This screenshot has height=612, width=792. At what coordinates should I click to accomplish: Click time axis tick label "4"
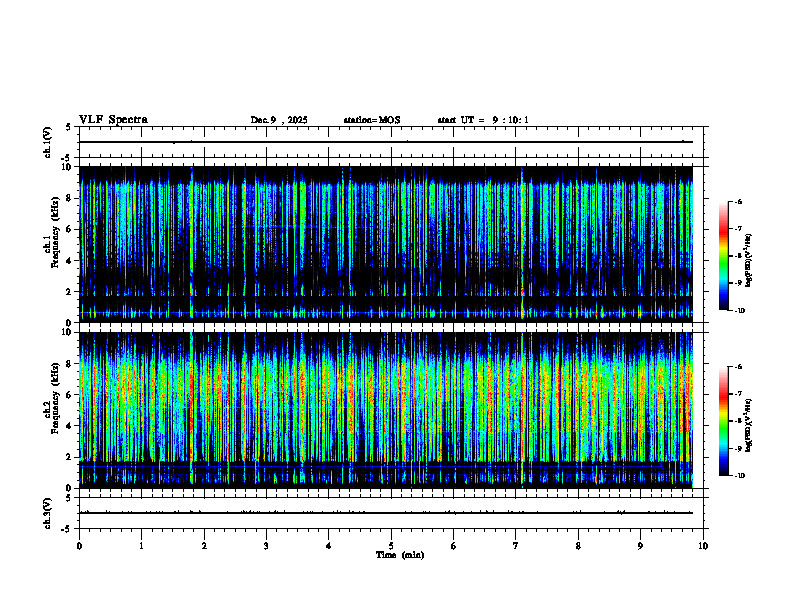[x=328, y=546]
